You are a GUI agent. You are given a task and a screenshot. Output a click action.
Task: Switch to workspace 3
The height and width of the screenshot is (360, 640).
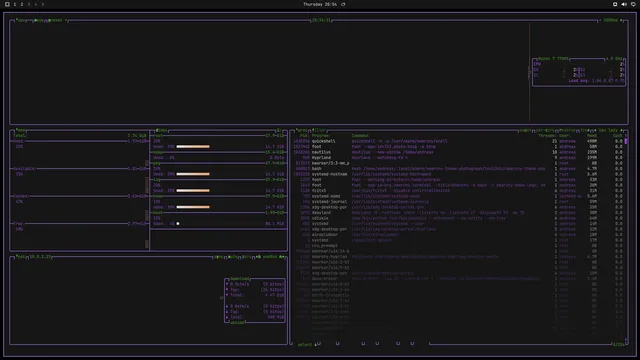pyautogui.click(x=29, y=4)
